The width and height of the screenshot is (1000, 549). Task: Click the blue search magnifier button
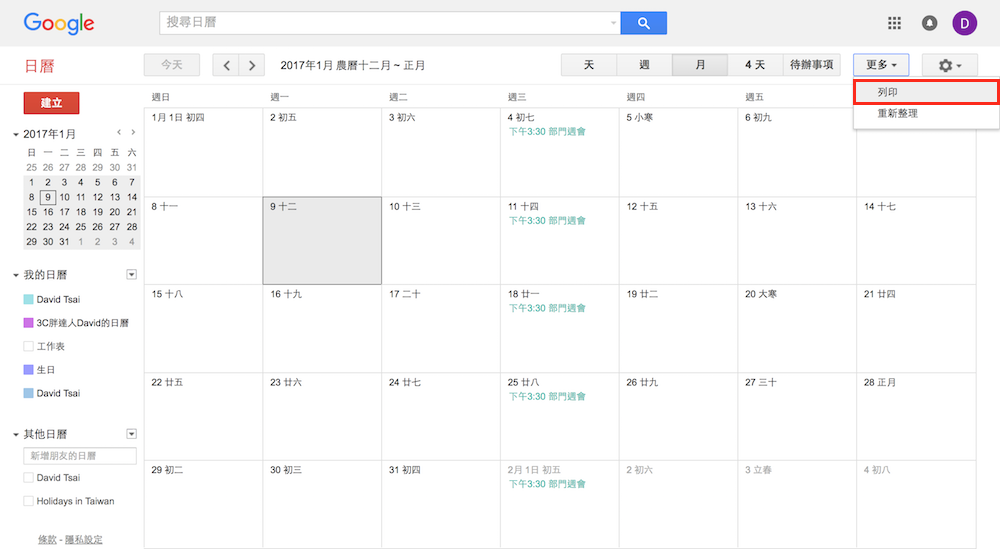[643, 23]
